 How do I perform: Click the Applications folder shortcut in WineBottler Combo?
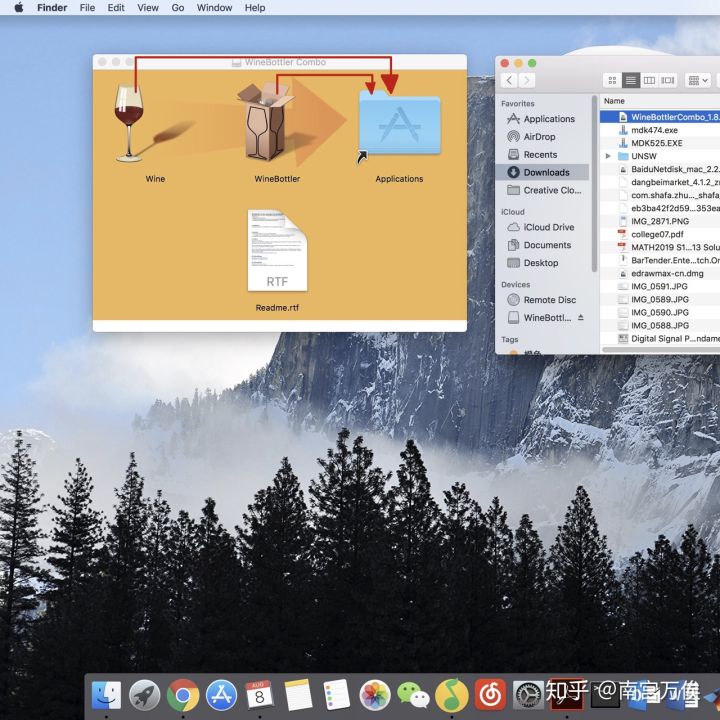tap(399, 123)
